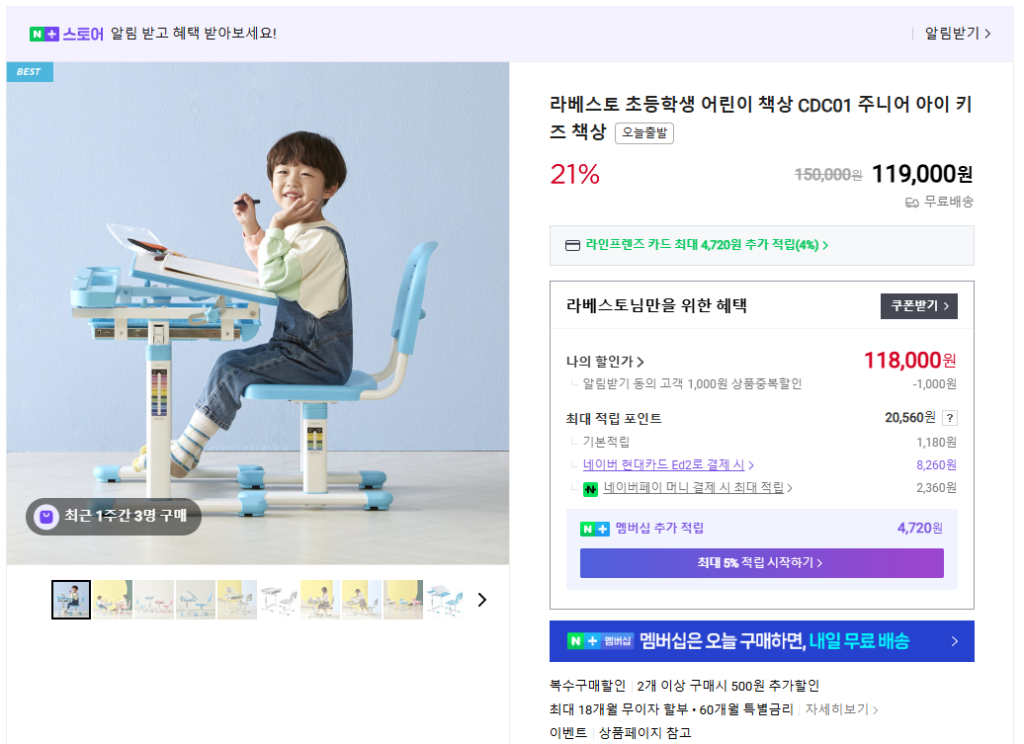This screenshot has width=1024, height=744.
Task: Click the N+ 스토어 logo icon
Action: (45, 34)
